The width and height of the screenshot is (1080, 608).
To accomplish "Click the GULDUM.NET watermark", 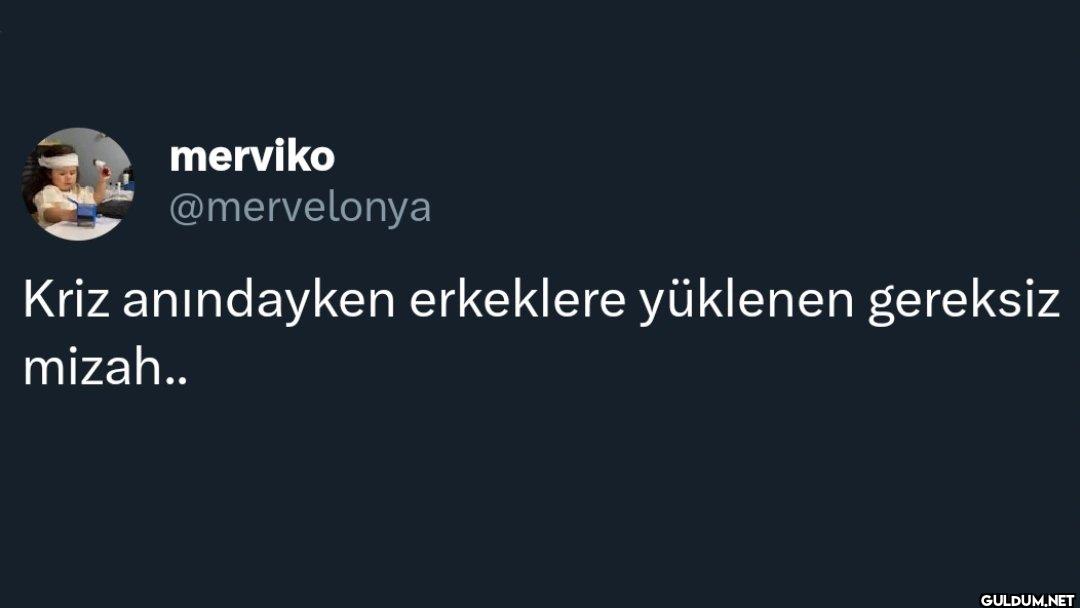I will point(1027,600).
